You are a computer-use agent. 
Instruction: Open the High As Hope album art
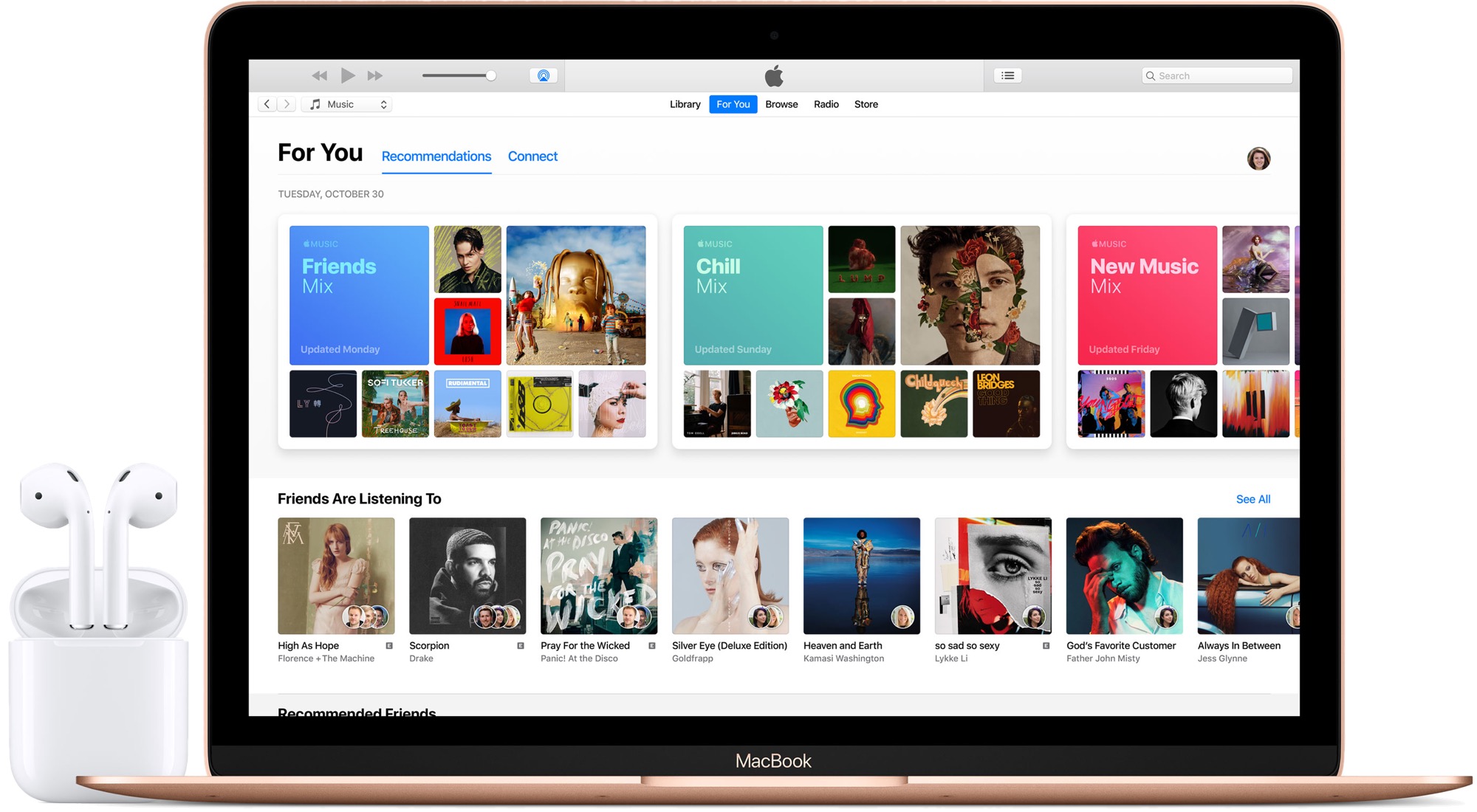click(336, 576)
